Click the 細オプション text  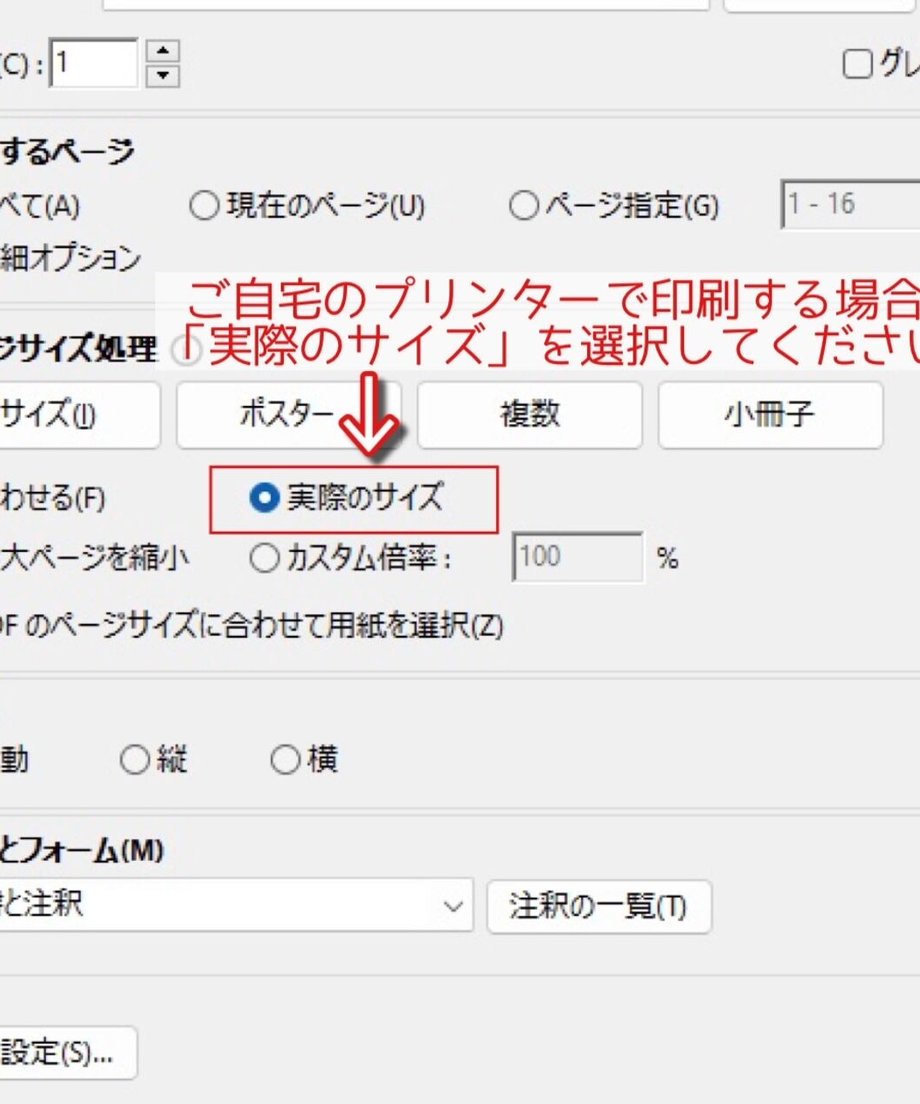tap(70, 258)
